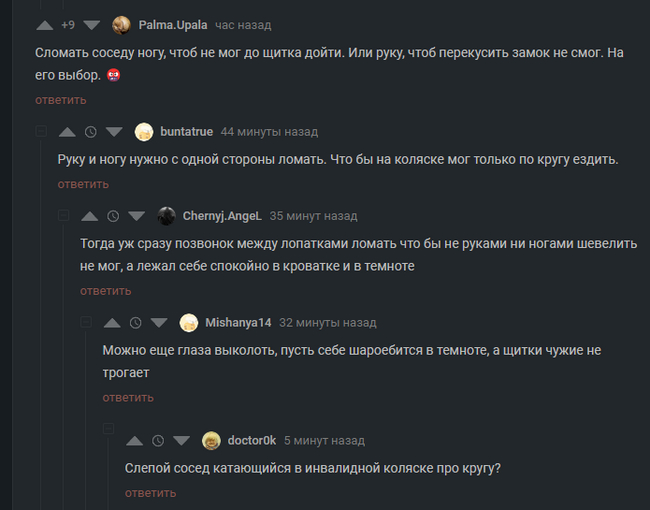Image resolution: width=650 pixels, height=510 pixels.
Task: Collapse doctor0k's comment
Action: [x=108, y=441]
